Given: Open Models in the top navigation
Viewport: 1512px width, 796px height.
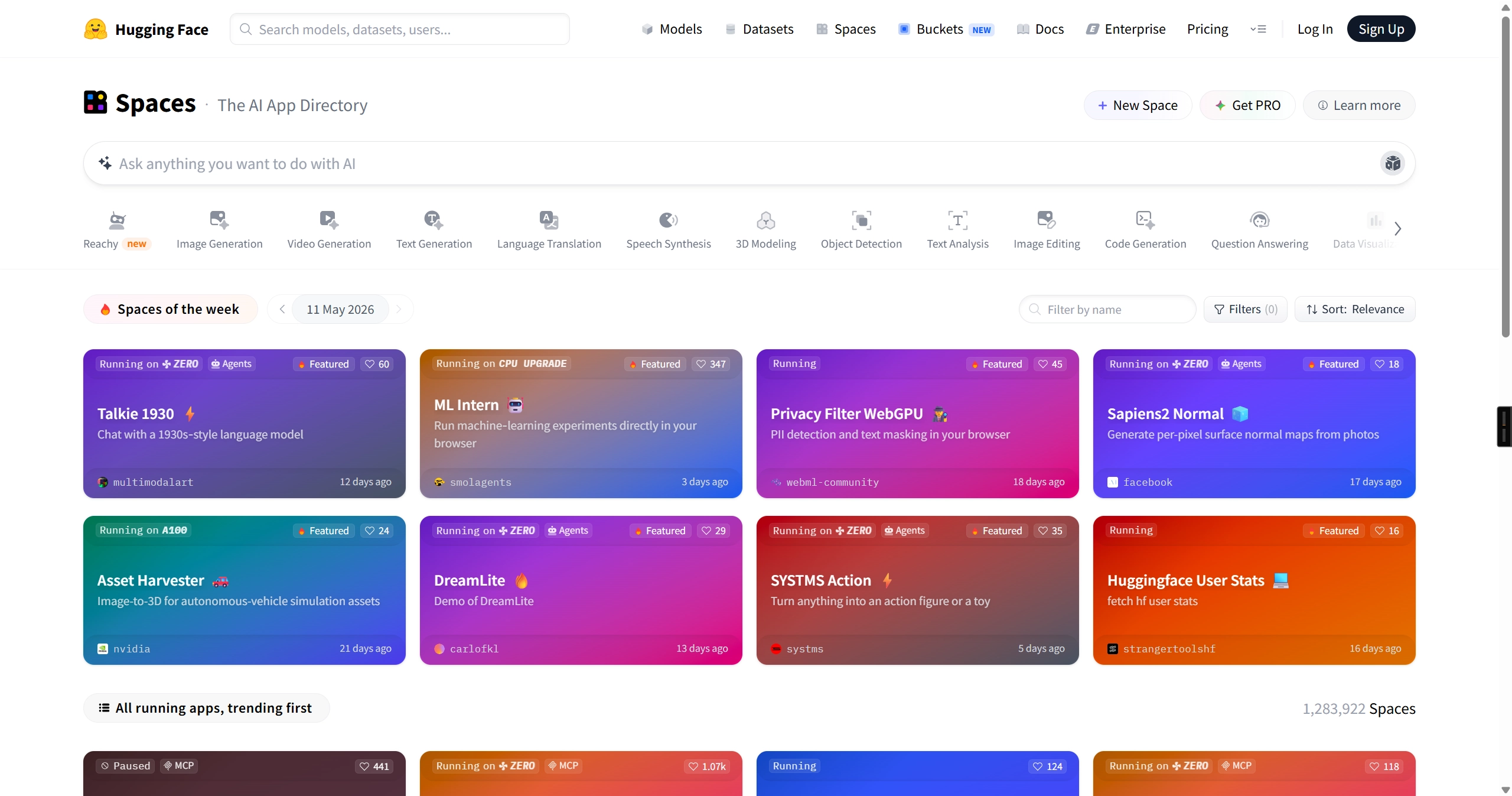Looking at the screenshot, I should pos(672,29).
